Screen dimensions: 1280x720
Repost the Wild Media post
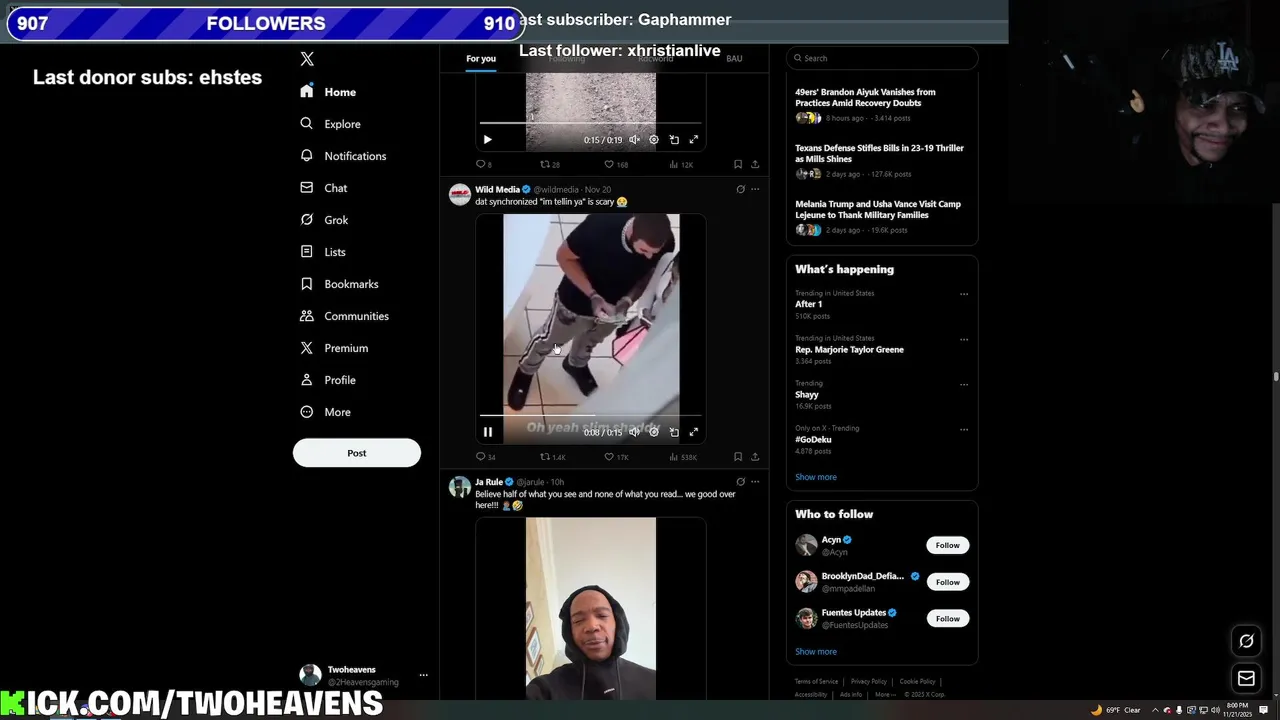[553, 457]
